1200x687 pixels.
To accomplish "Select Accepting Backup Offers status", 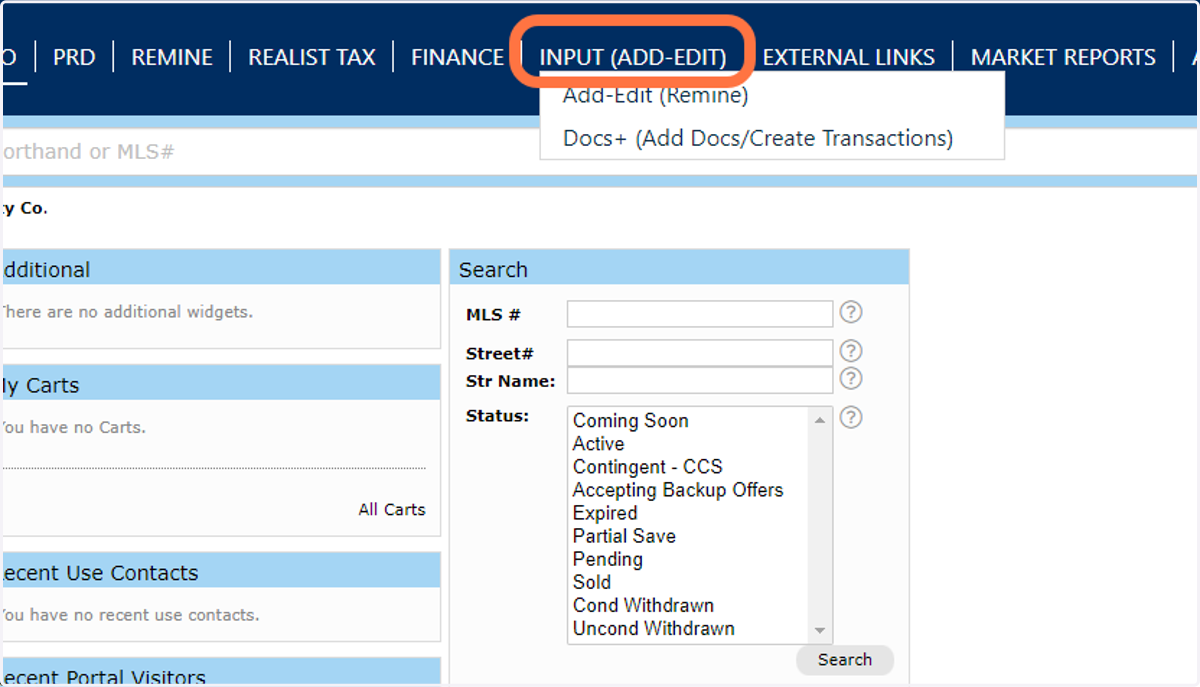I will [x=678, y=490].
